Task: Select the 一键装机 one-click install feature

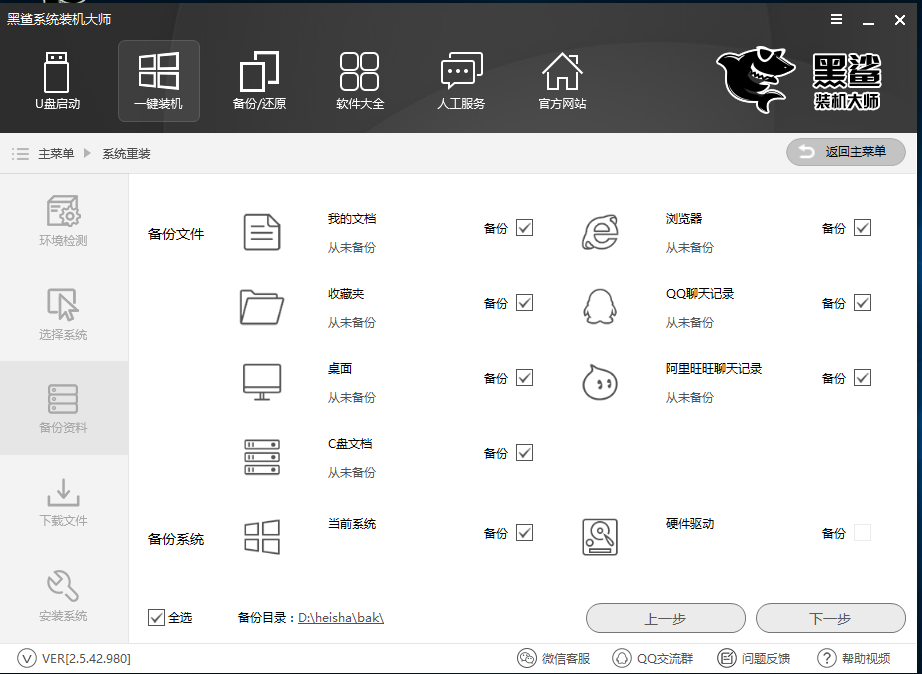Action: (x=158, y=80)
